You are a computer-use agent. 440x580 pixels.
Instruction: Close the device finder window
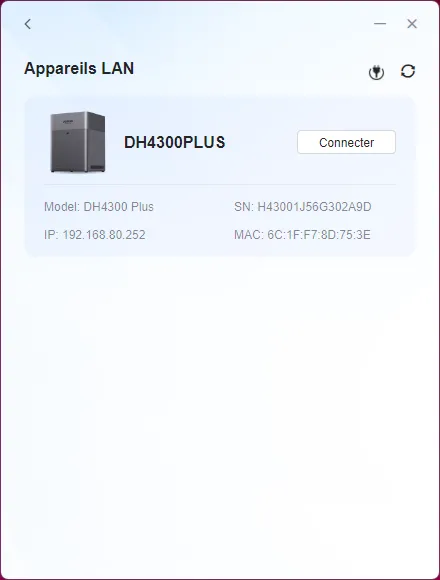pyautogui.click(x=412, y=24)
